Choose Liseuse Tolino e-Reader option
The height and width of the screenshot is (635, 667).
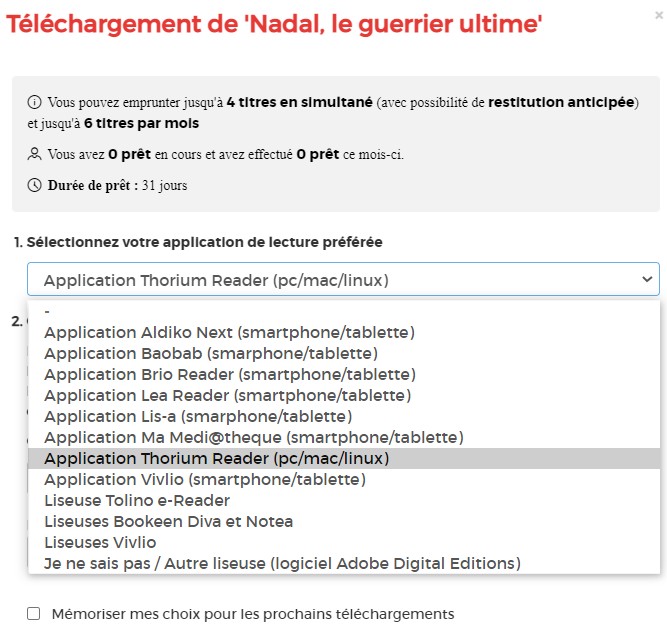tap(137, 500)
